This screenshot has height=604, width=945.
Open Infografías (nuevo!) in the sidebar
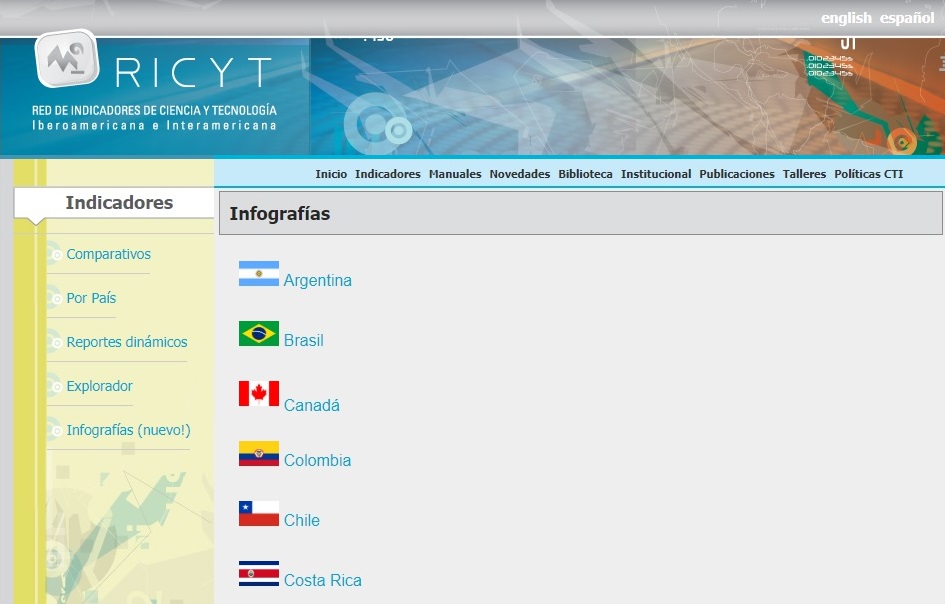[128, 430]
